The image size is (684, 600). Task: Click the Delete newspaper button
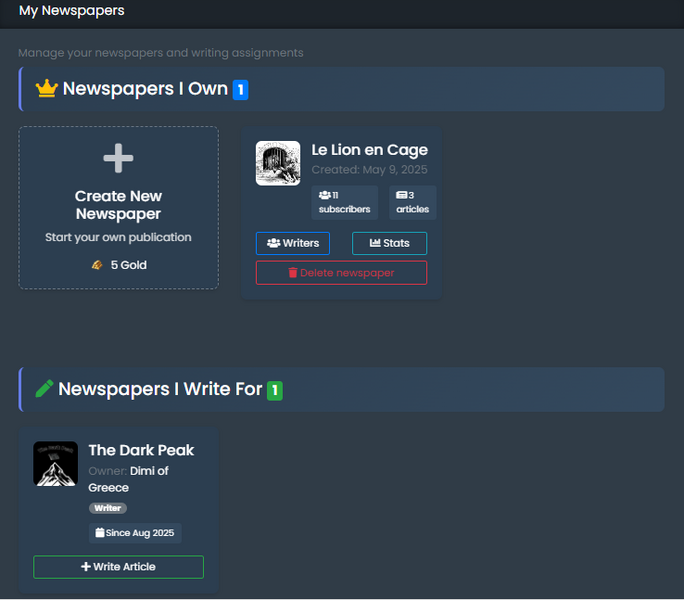tap(342, 273)
